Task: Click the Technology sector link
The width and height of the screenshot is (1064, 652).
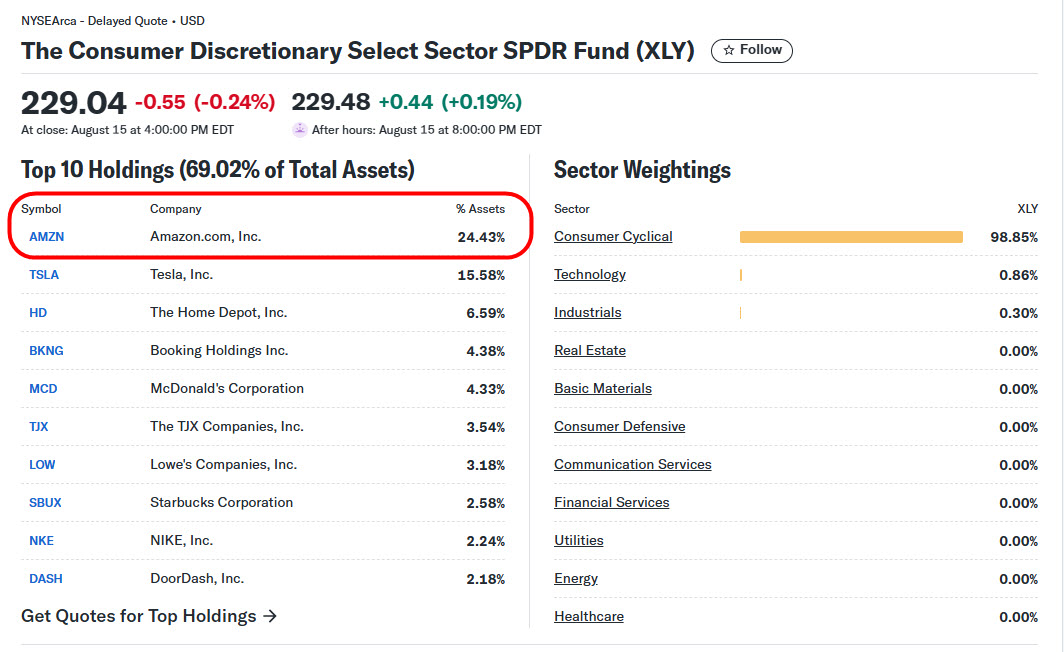Action: tap(590, 275)
